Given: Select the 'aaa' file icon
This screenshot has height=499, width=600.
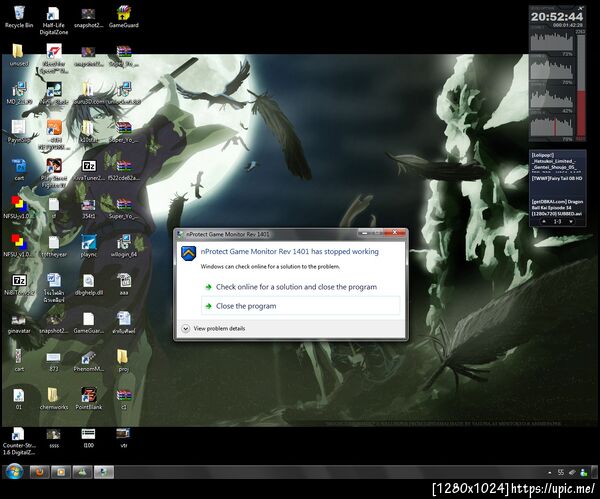Looking at the screenshot, I should tap(123, 285).
